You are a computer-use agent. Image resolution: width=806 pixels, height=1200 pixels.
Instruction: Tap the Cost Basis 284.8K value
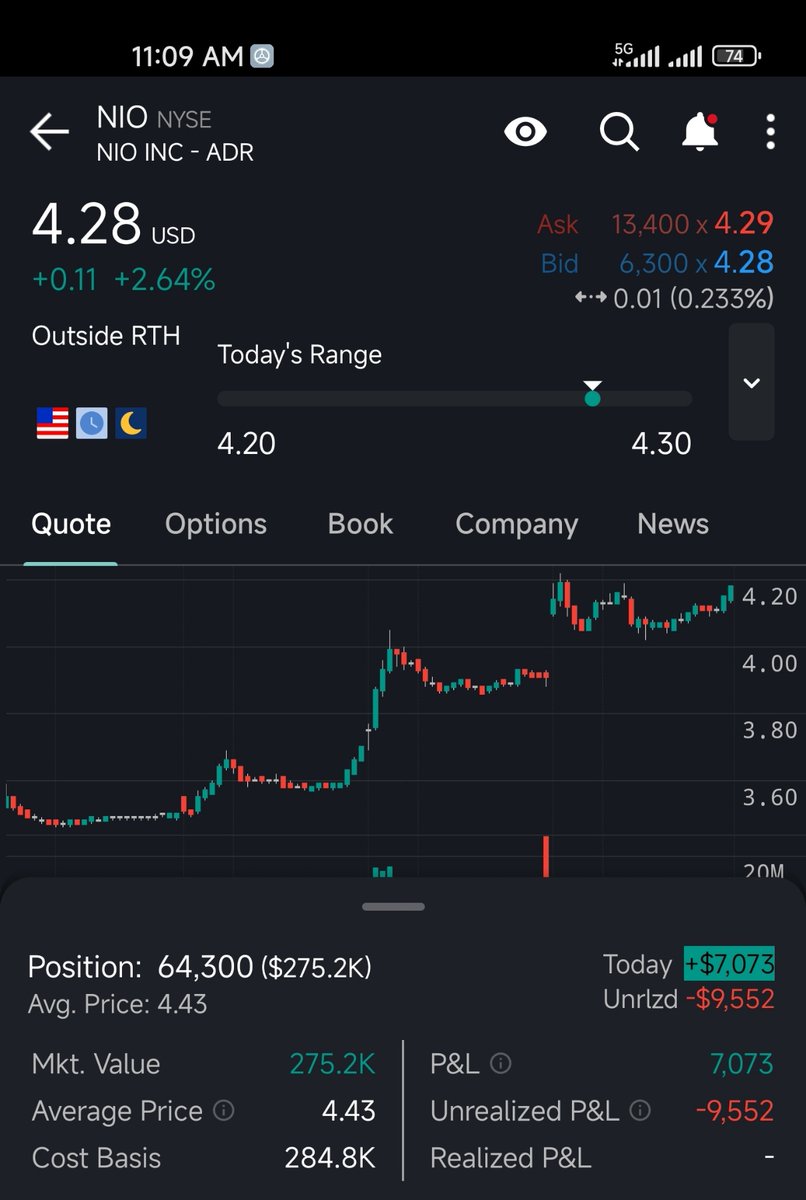(x=330, y=1158)
